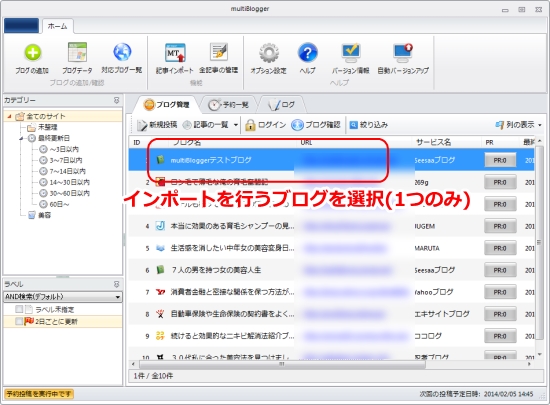This screenshot has width=550, height=405.
Task: Click the Yahoo icon in row 7
Action: 160,292
